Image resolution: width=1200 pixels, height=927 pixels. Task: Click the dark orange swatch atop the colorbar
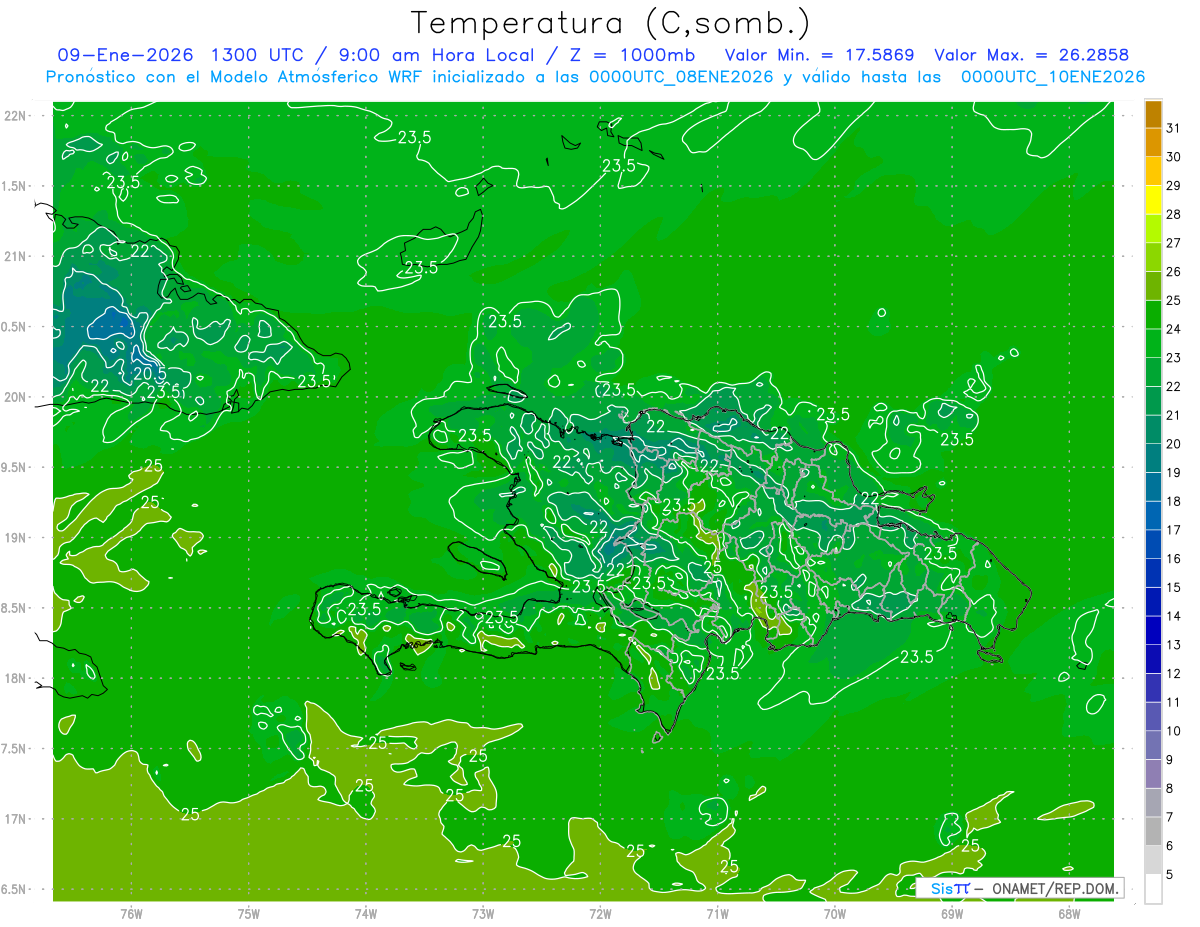pos(1153,116)
